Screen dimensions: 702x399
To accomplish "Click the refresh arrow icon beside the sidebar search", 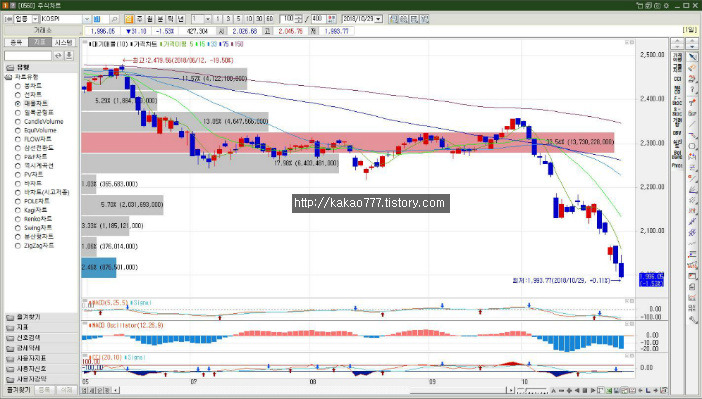I will tap(58, 56).
